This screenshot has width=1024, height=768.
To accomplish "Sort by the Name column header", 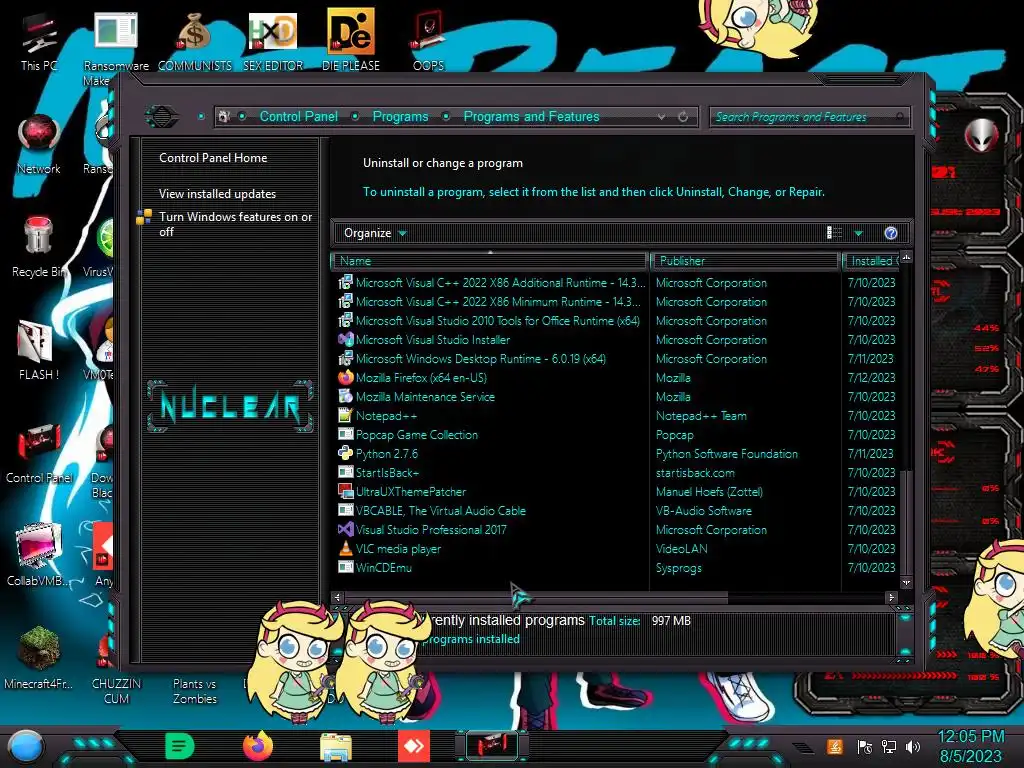I will [x=490, y=261].
